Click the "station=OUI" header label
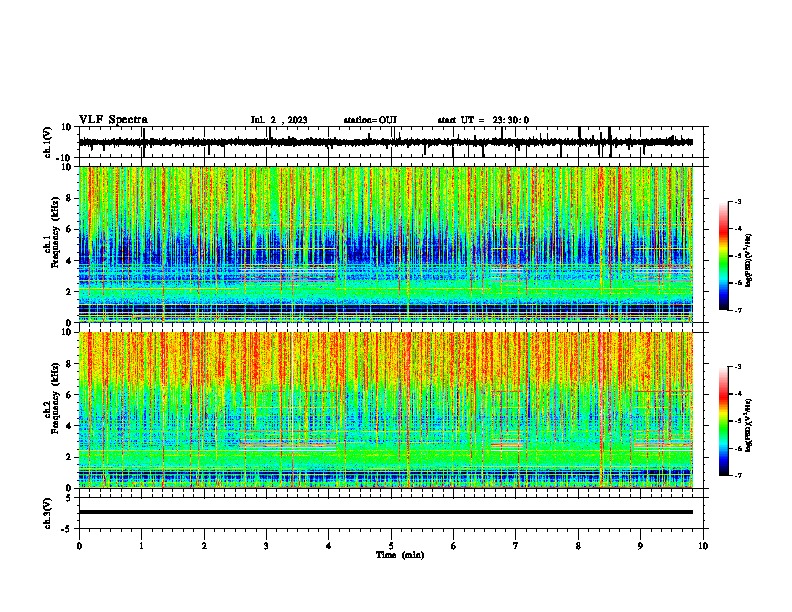The height and width of the screenshot is (612, 792). [370, 120]
